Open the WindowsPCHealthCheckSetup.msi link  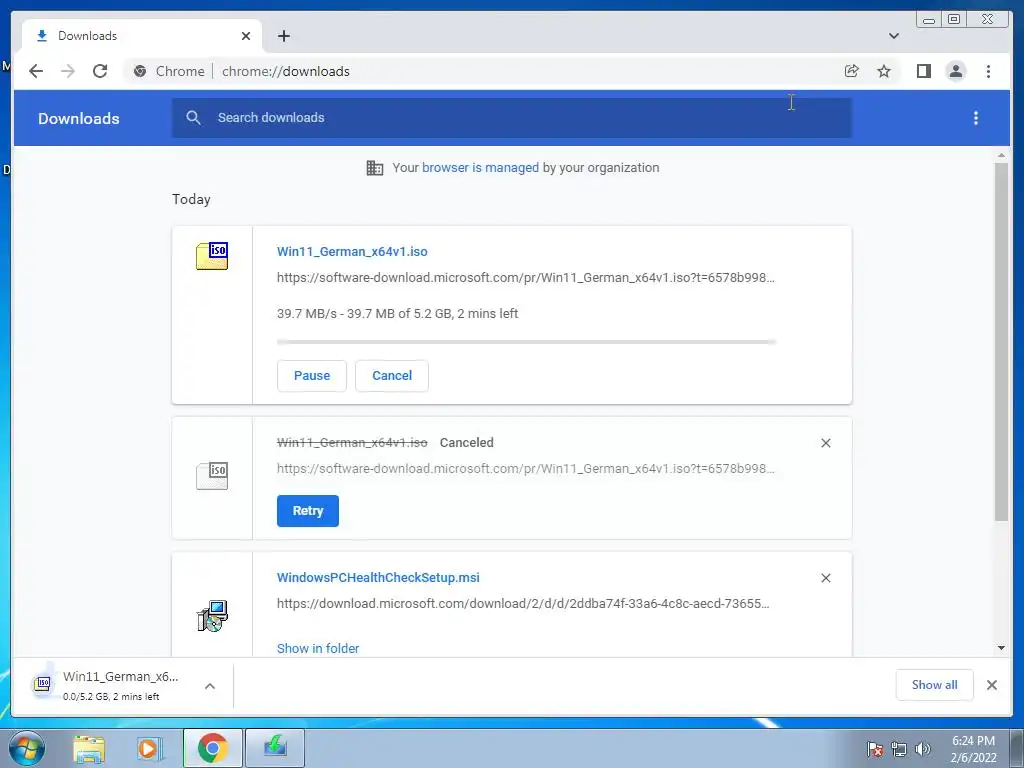click(x=378, y=577)
